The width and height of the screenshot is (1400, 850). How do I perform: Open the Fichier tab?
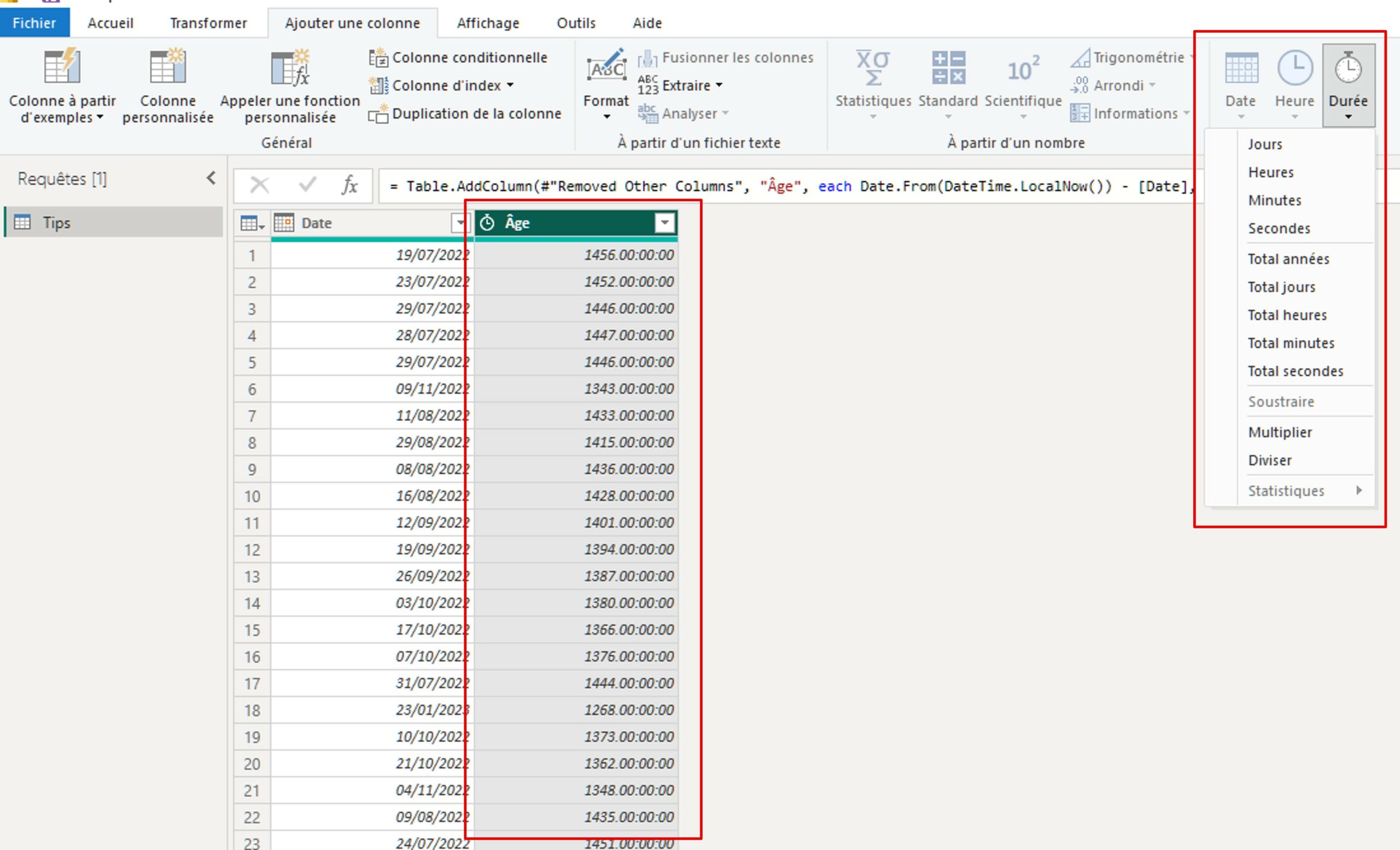(34, 23)
